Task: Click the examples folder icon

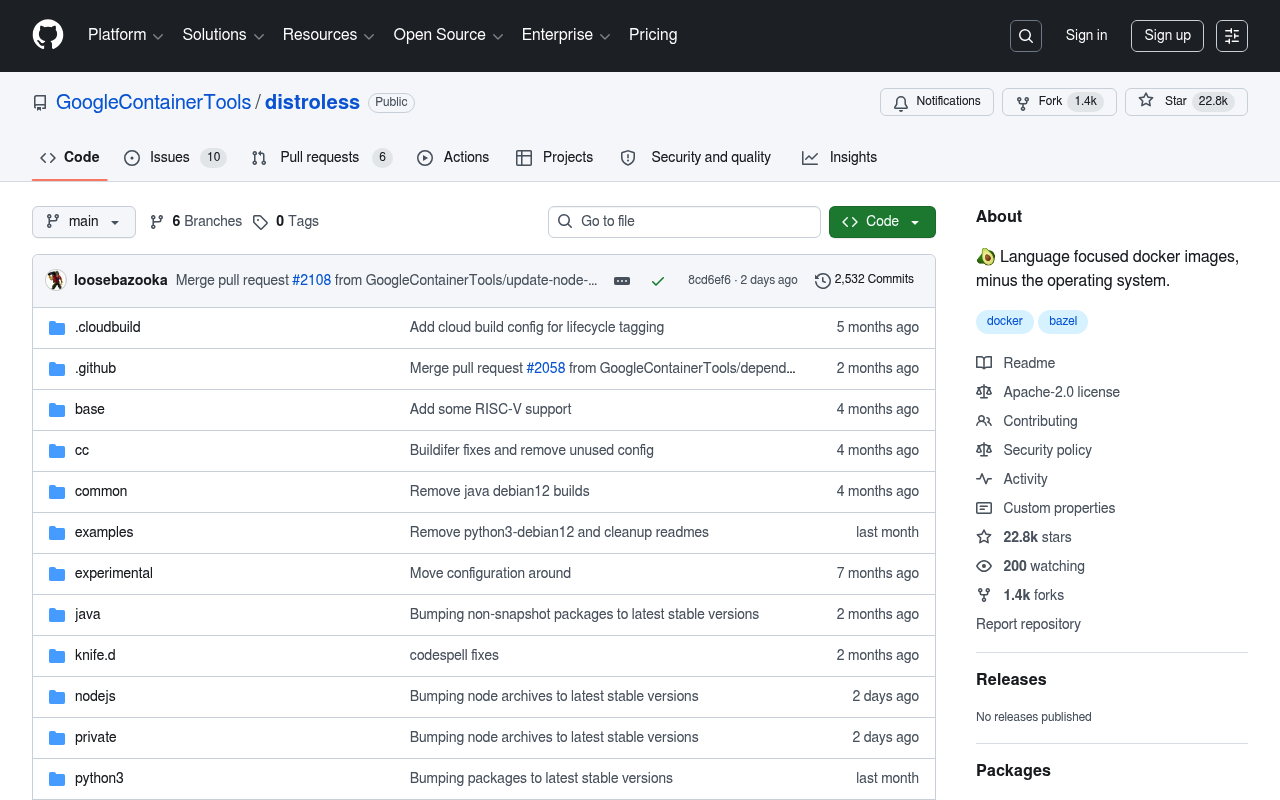Action: click(x=57, y=533)
